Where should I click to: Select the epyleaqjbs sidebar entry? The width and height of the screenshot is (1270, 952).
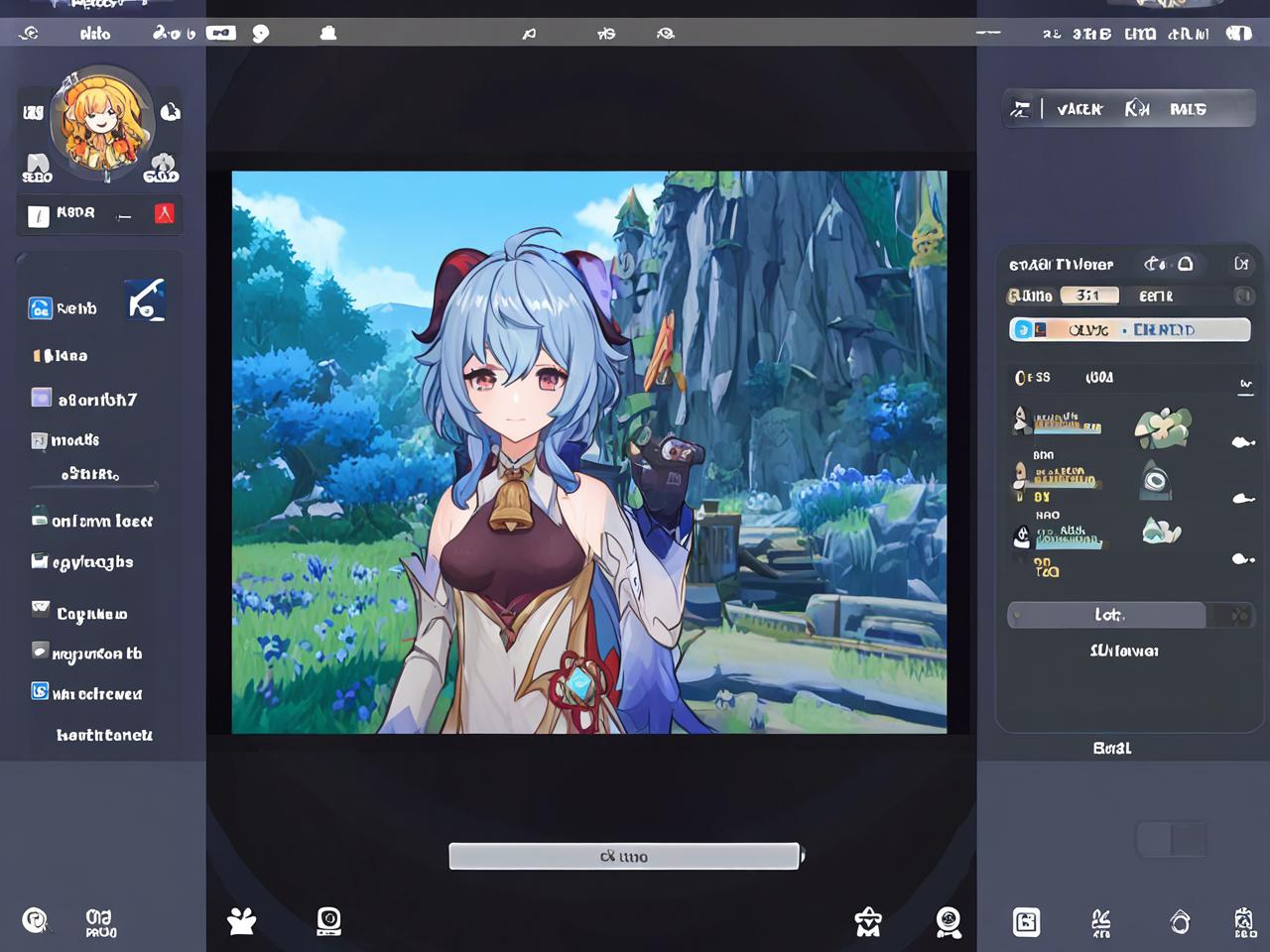click(82, 562)
